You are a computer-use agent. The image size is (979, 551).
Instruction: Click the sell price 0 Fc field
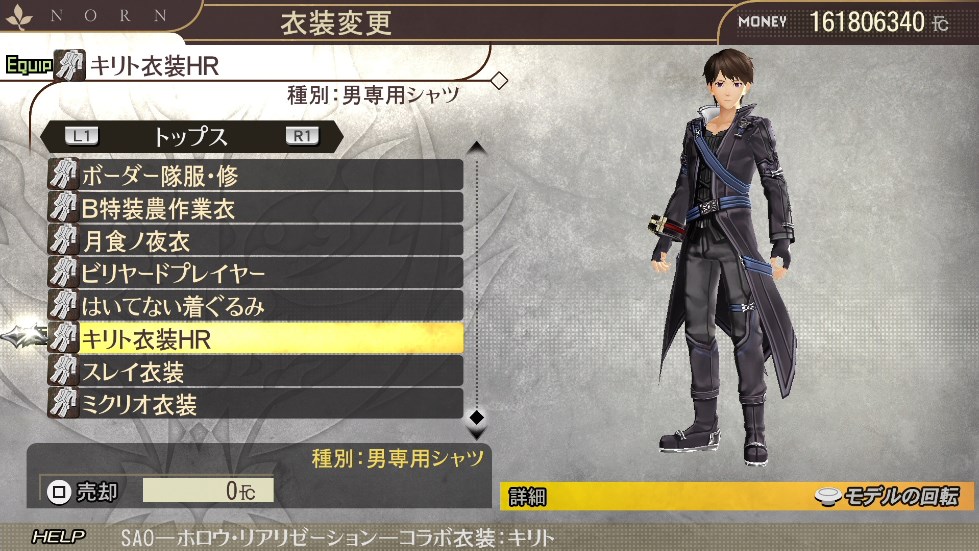coord(208,490)
